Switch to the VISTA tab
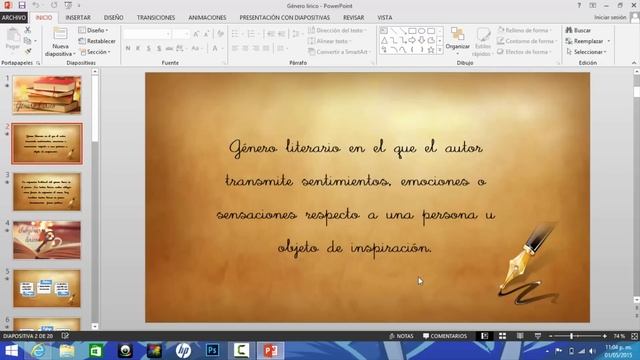This screenshot has width=640, height=360. 384,18
